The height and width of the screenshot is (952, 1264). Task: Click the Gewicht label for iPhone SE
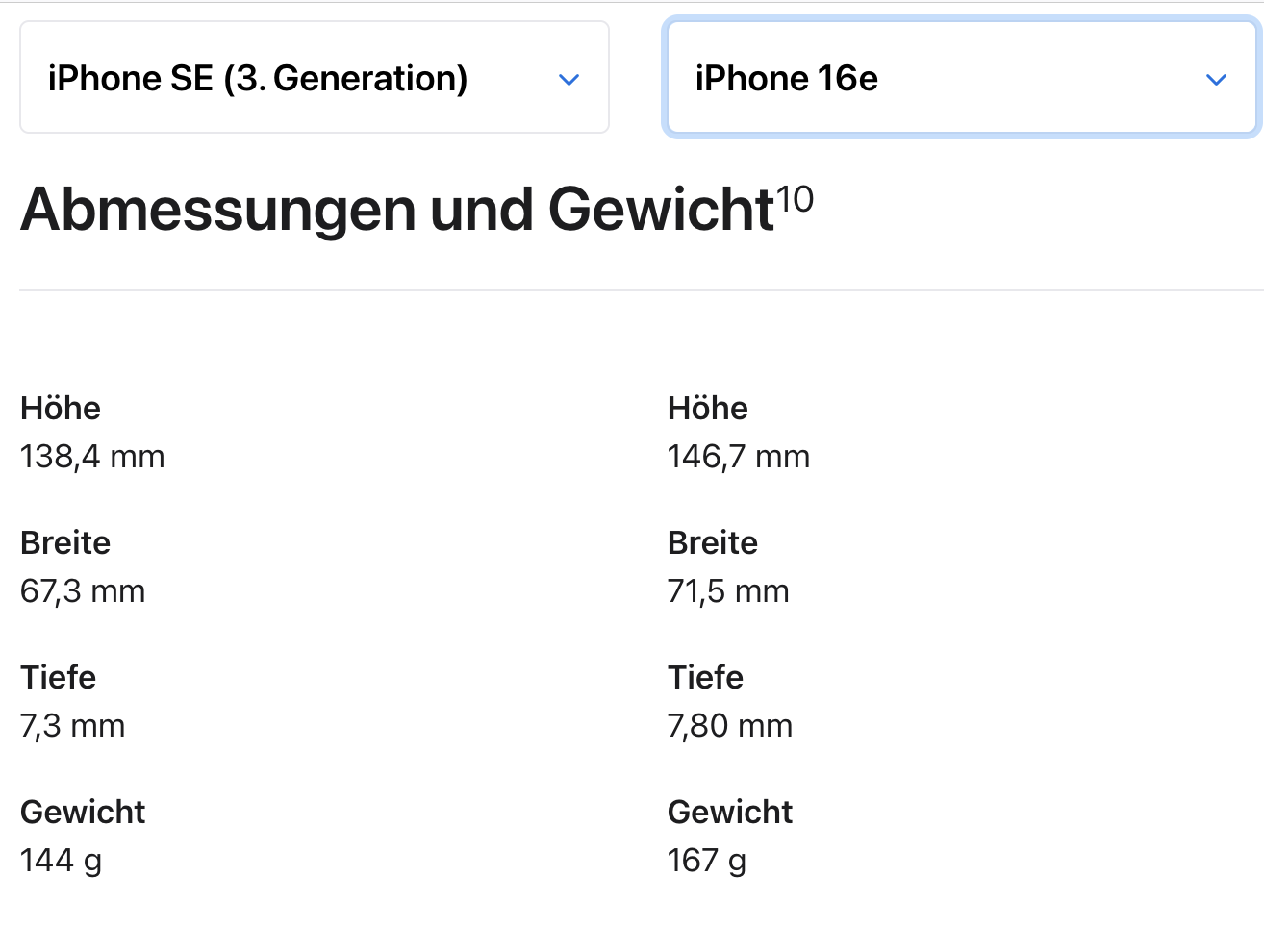[x=83, y=812]
